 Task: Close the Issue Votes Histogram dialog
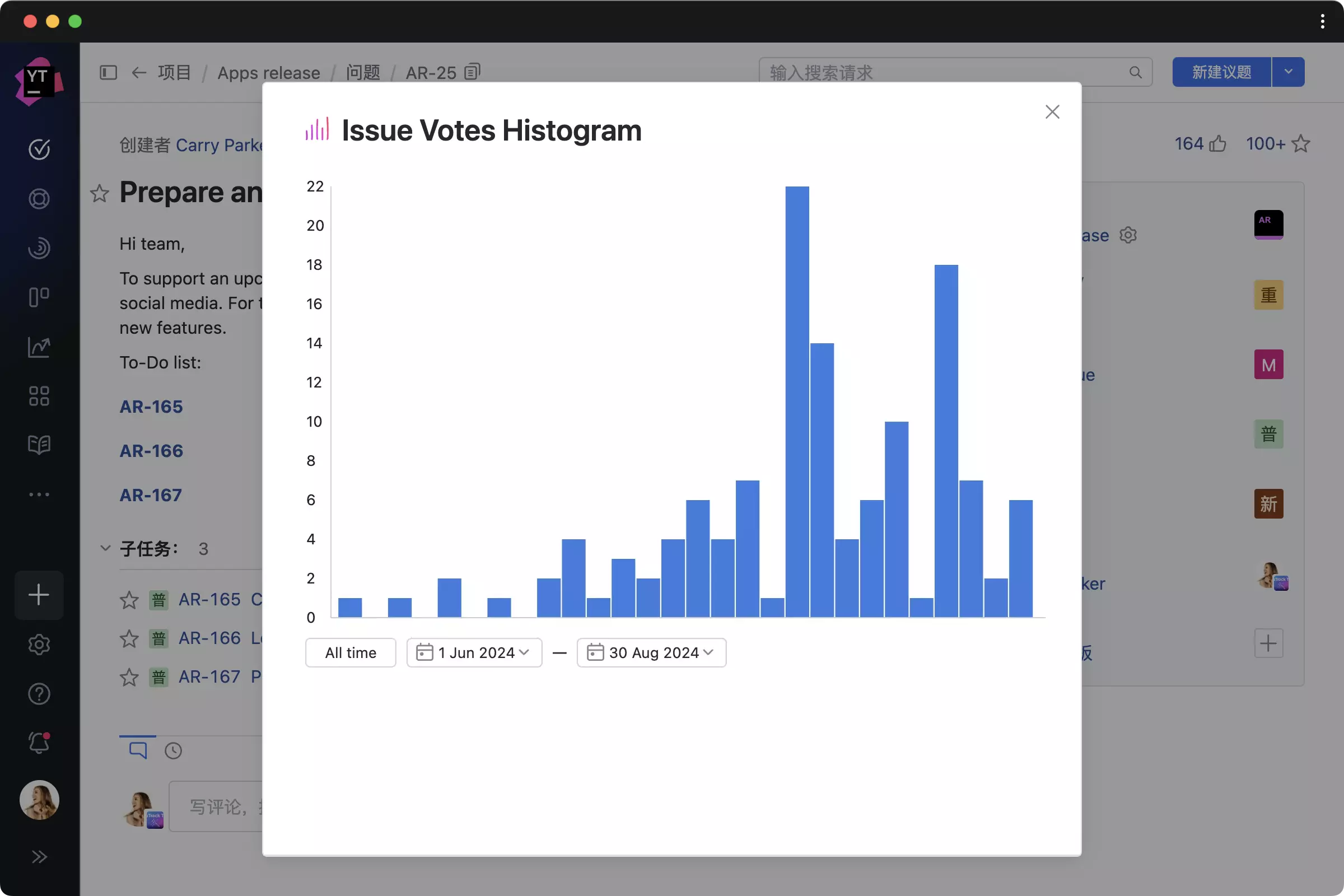pyautogui.click(x=1052, y=112)
